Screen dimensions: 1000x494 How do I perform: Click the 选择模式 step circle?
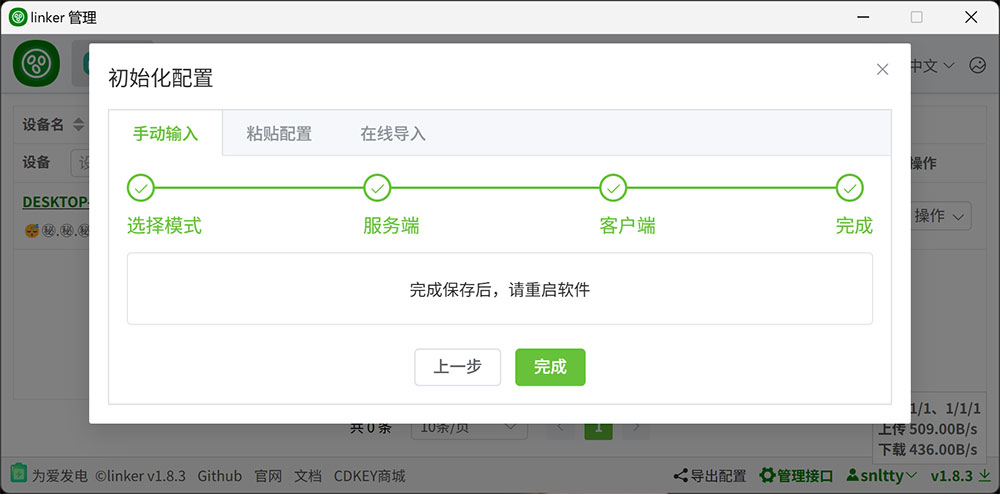[x=141, y=188]
